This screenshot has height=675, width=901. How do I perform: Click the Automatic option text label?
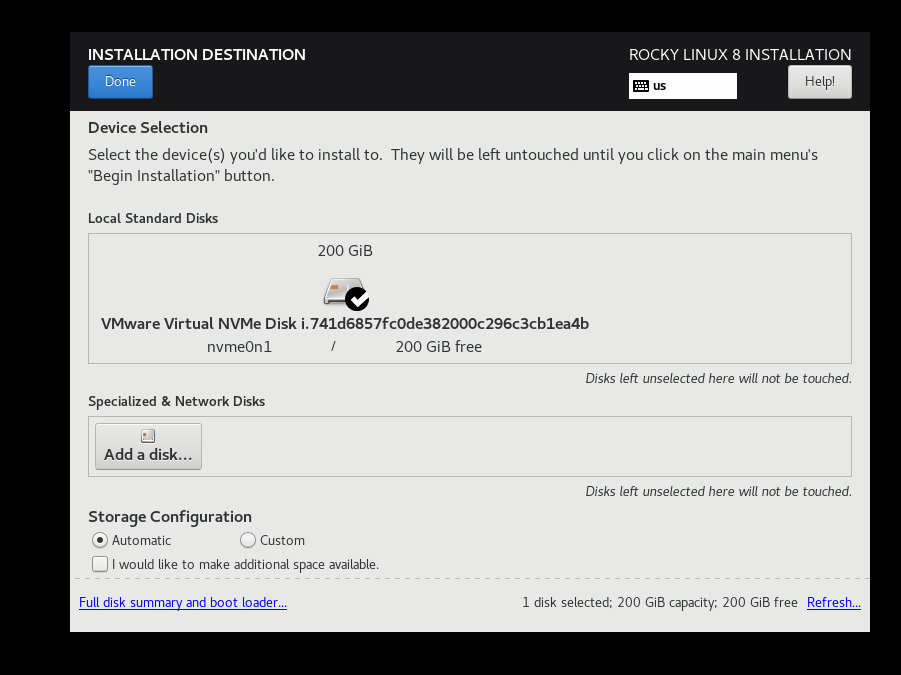click(141, 540)
